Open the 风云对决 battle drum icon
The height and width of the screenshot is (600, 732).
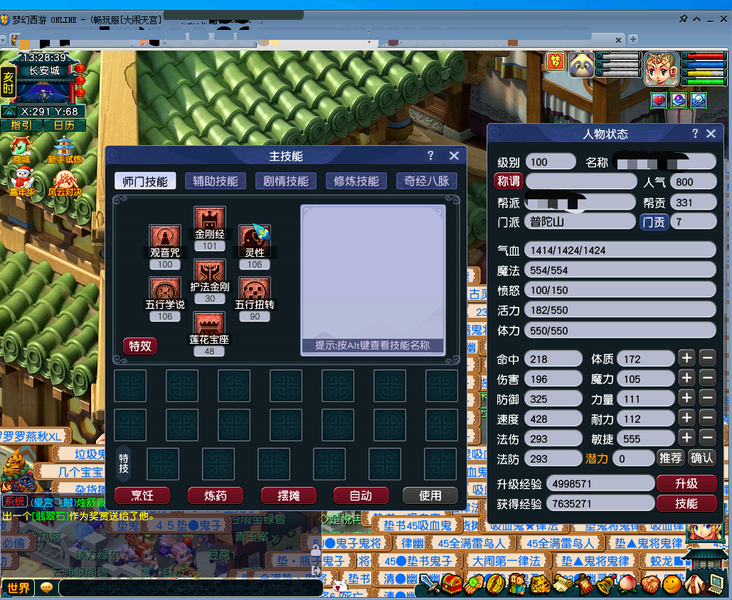point(64,182)
